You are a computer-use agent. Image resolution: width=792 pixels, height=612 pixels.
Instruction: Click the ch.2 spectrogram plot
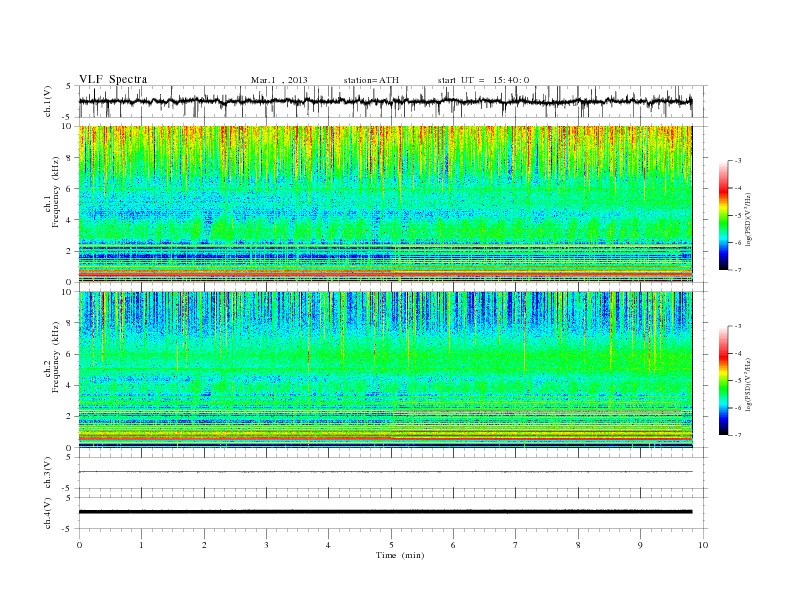385,370
